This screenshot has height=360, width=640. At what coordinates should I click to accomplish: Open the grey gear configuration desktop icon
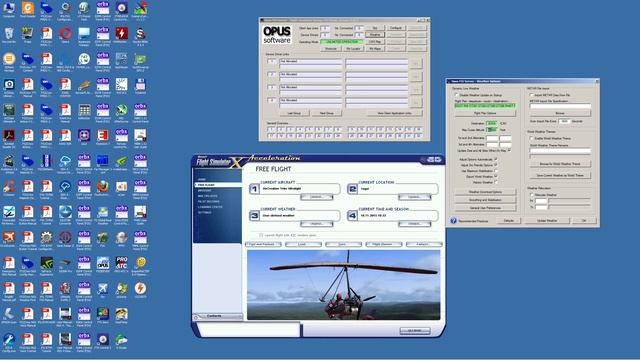[x=47, y=237]
